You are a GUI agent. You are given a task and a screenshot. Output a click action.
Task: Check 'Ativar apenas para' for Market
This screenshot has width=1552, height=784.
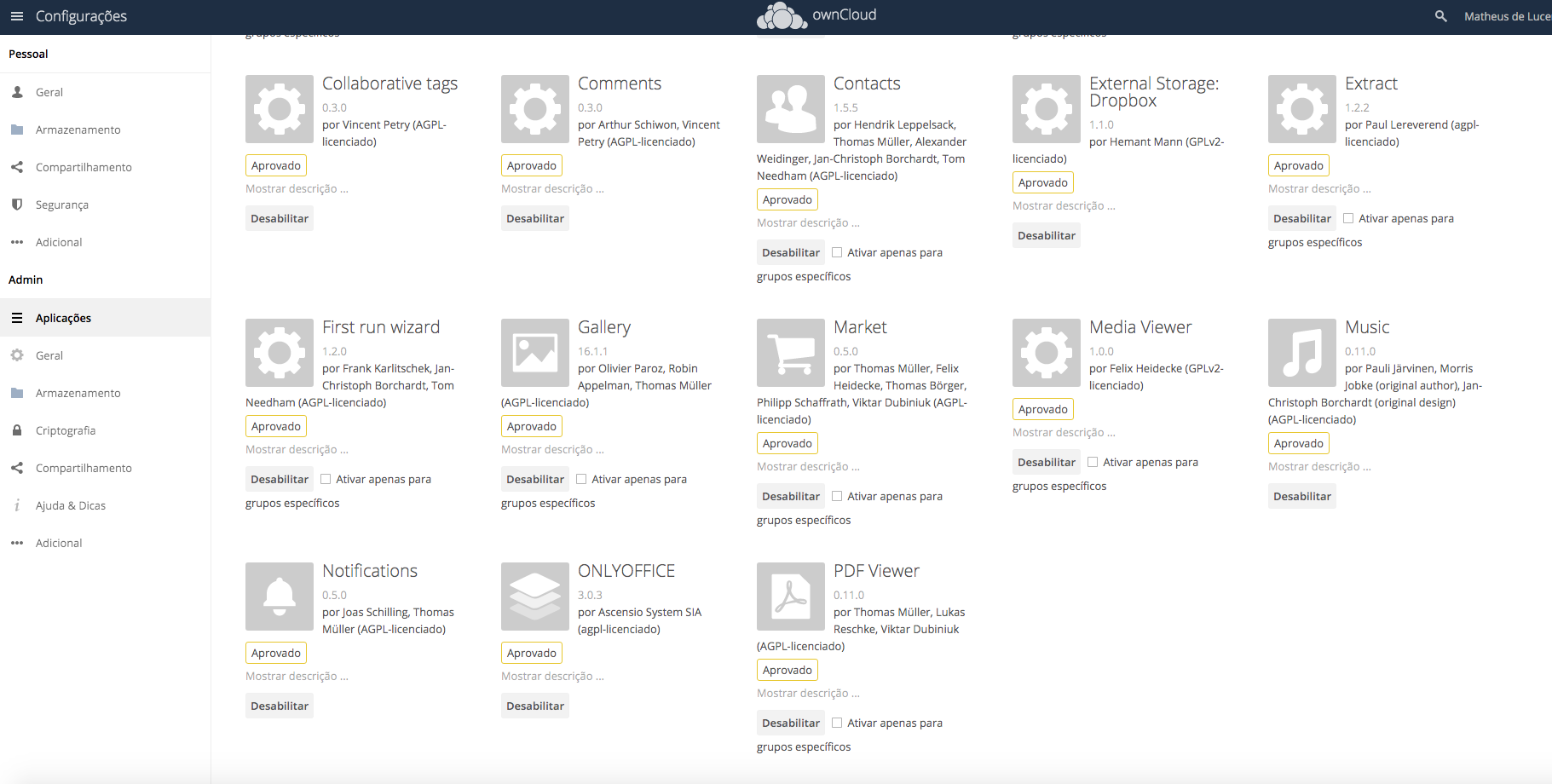coord(837,496)
